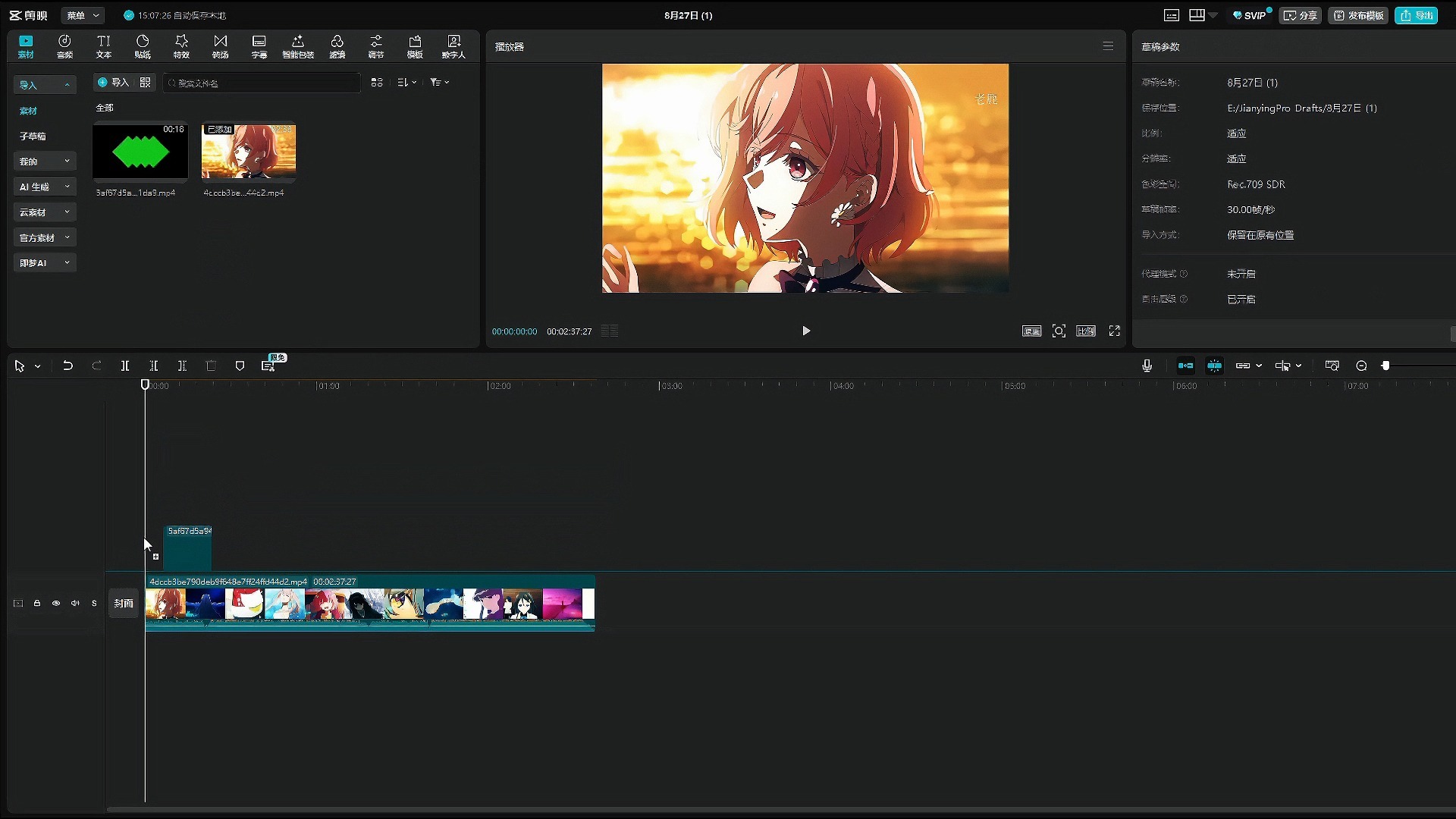
Task: Click the 分享 share button
Action: pos(1301,15)
